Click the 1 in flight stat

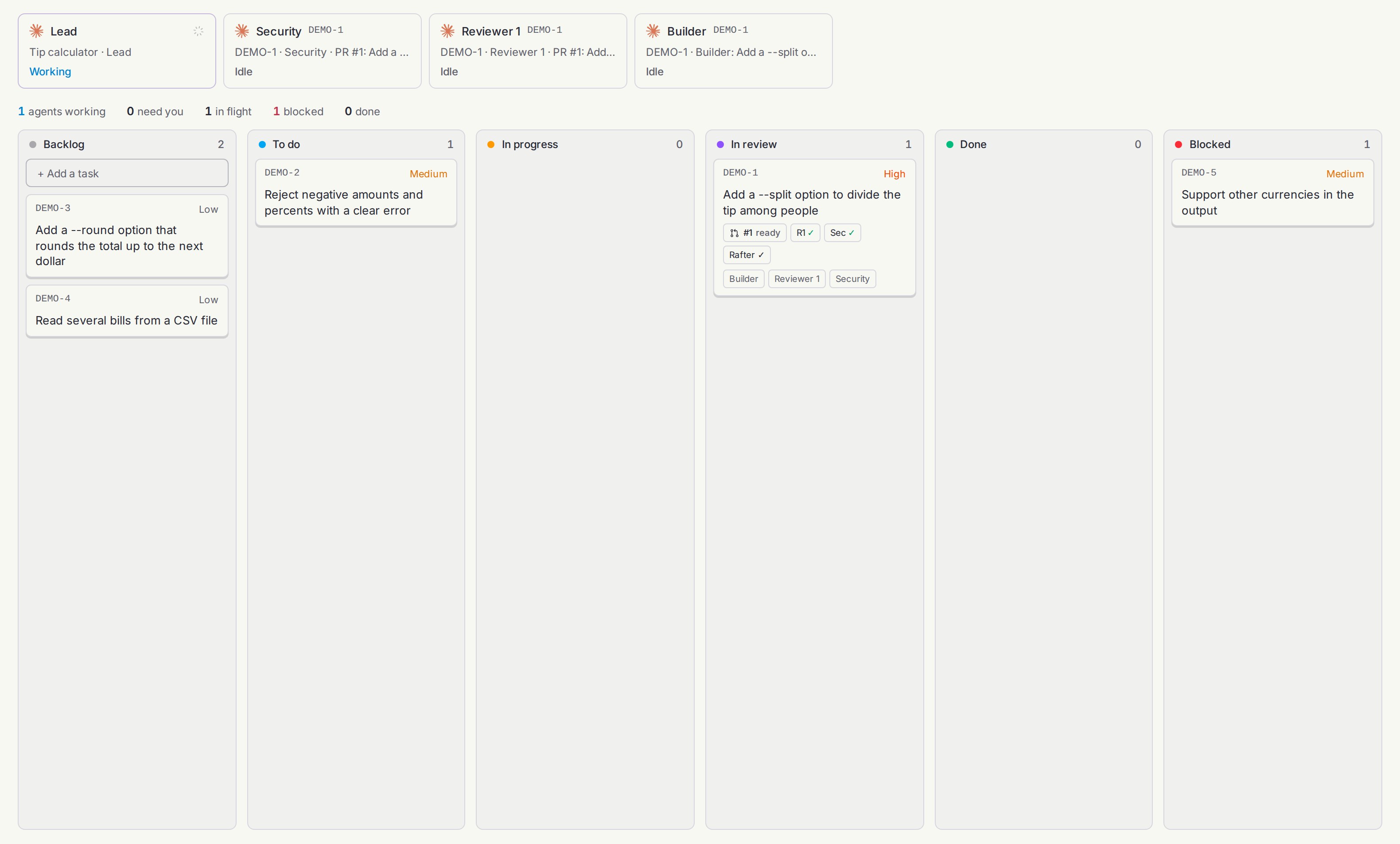[x=228, y=111]
